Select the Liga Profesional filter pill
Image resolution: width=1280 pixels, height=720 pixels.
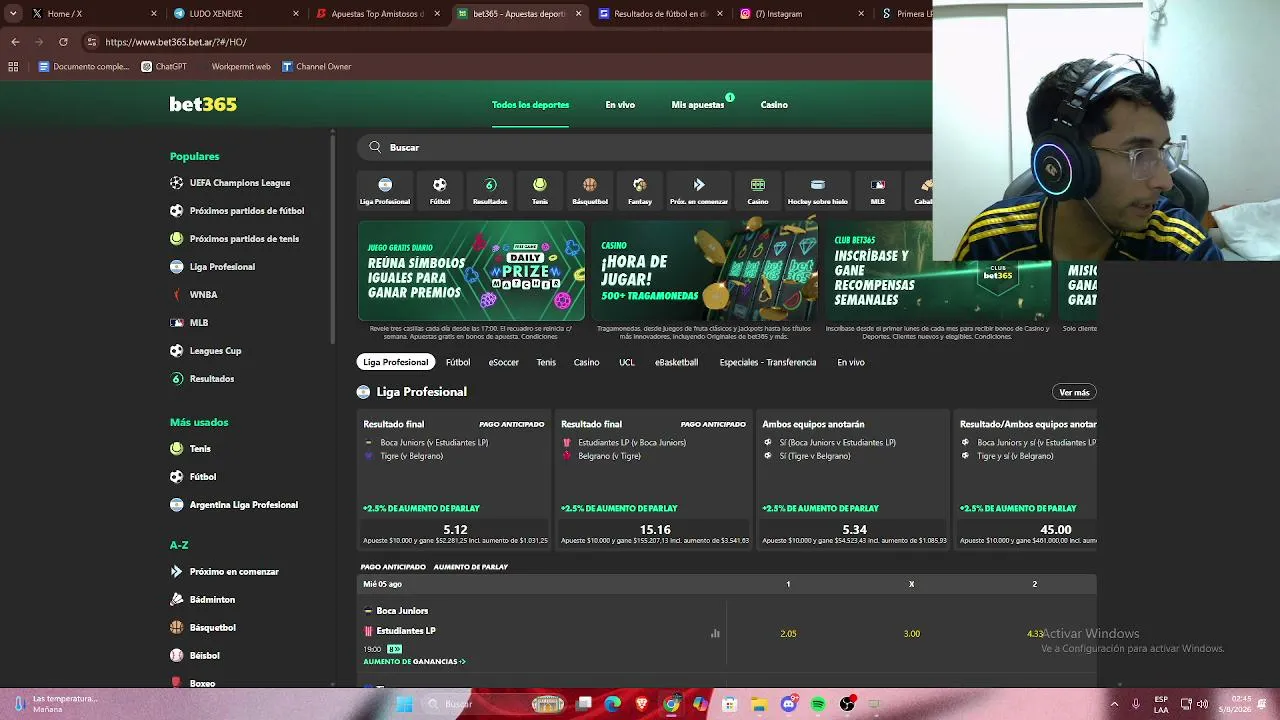coord(395,362)
